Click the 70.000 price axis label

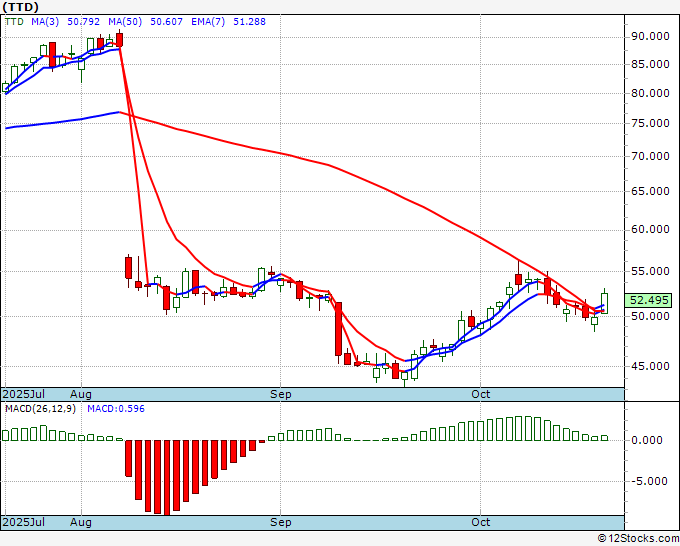point(650,157)
